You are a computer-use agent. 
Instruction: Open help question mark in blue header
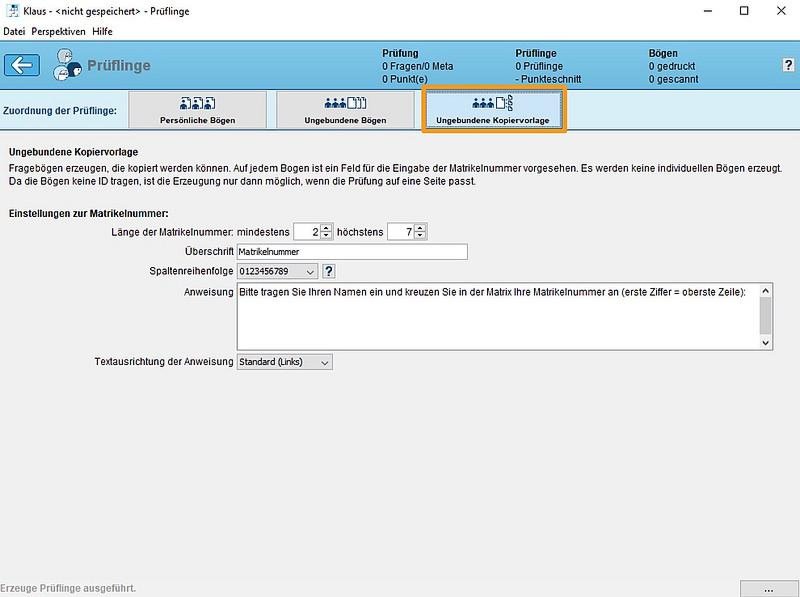tap(788, 65)
